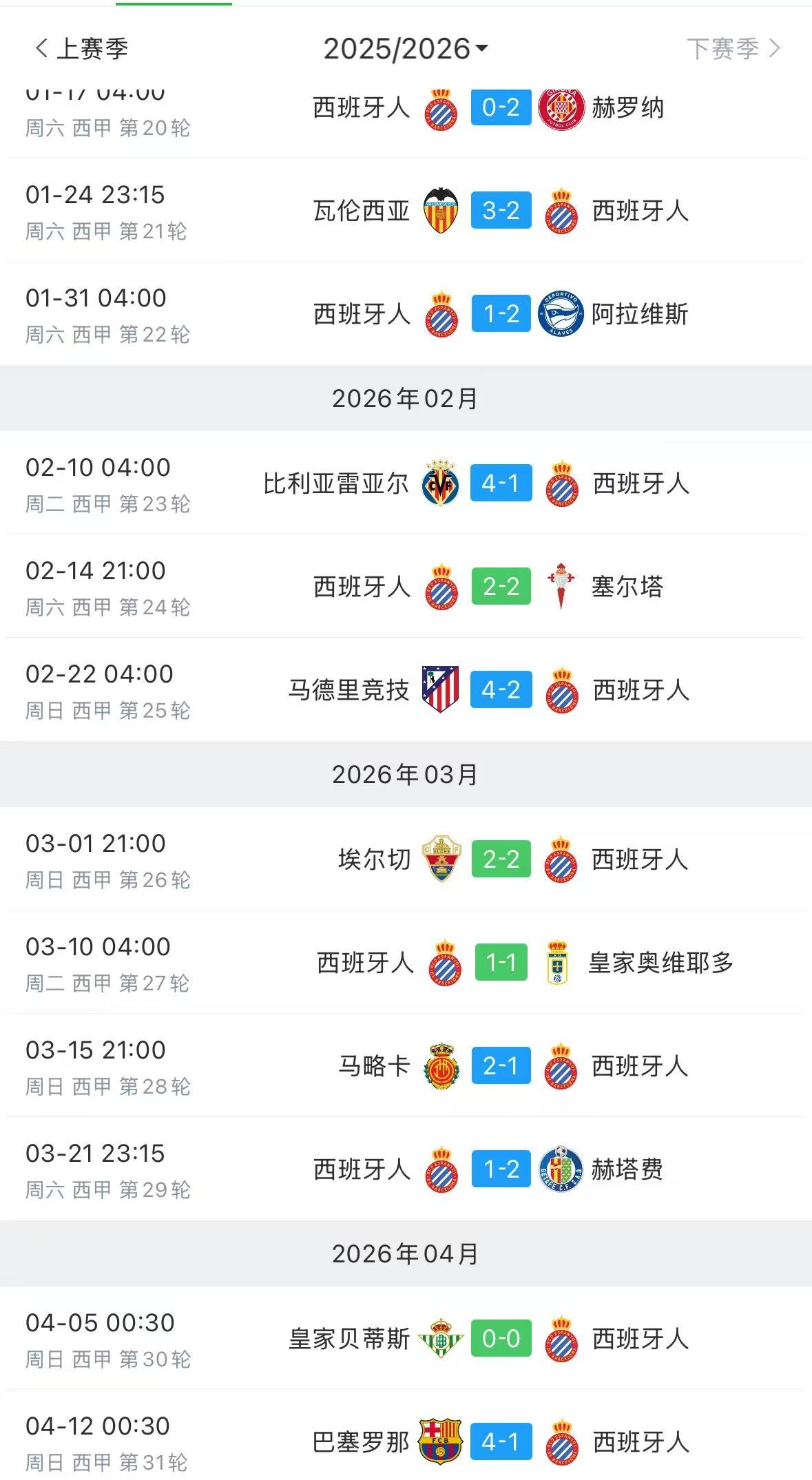Tap the Valencia (瓦伦西亚) bat crest
The height and width of the screenshot is (1480, 812).
(441, 211)
